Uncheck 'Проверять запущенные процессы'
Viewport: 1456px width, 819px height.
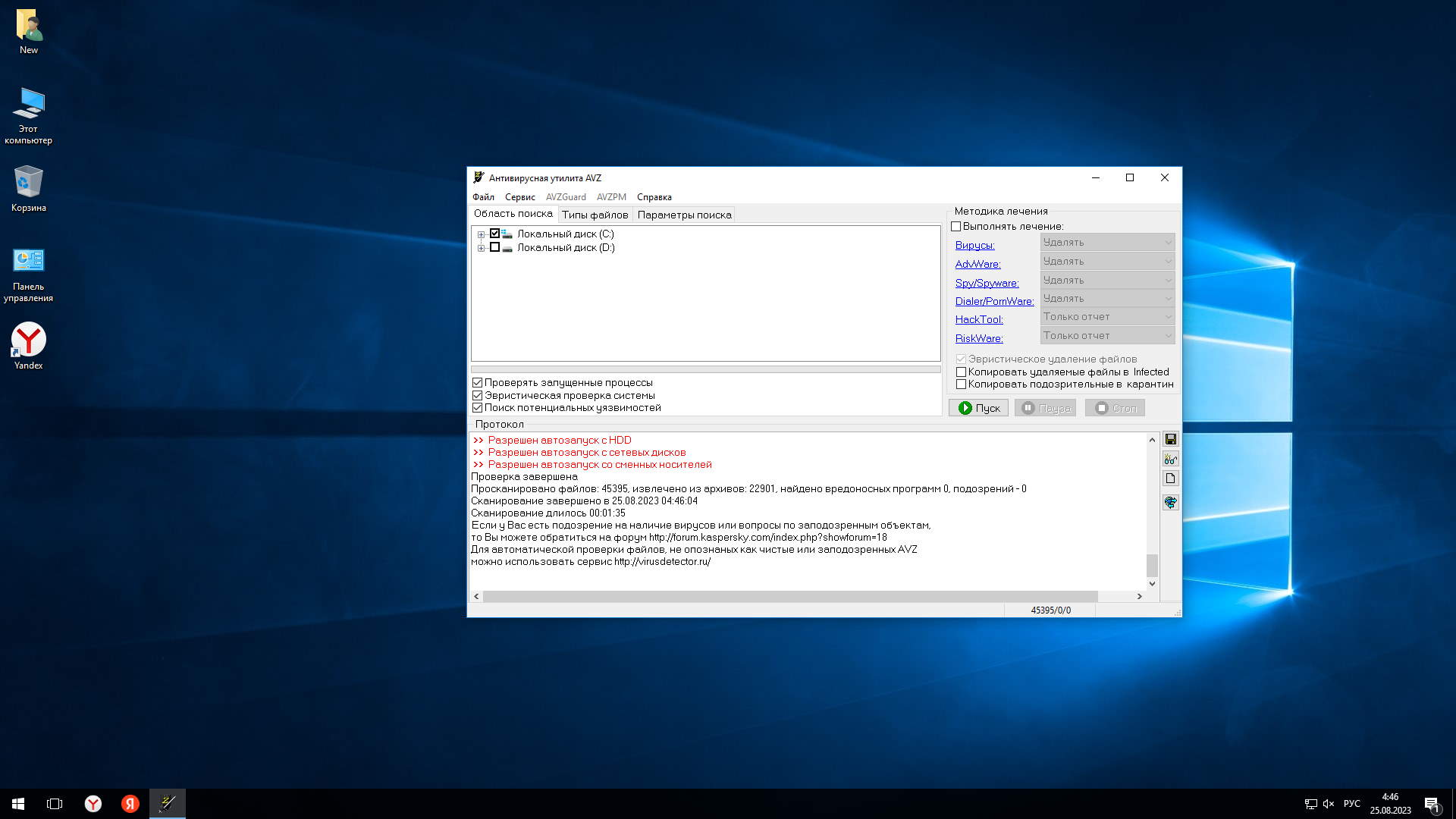[x=477, y=383]
